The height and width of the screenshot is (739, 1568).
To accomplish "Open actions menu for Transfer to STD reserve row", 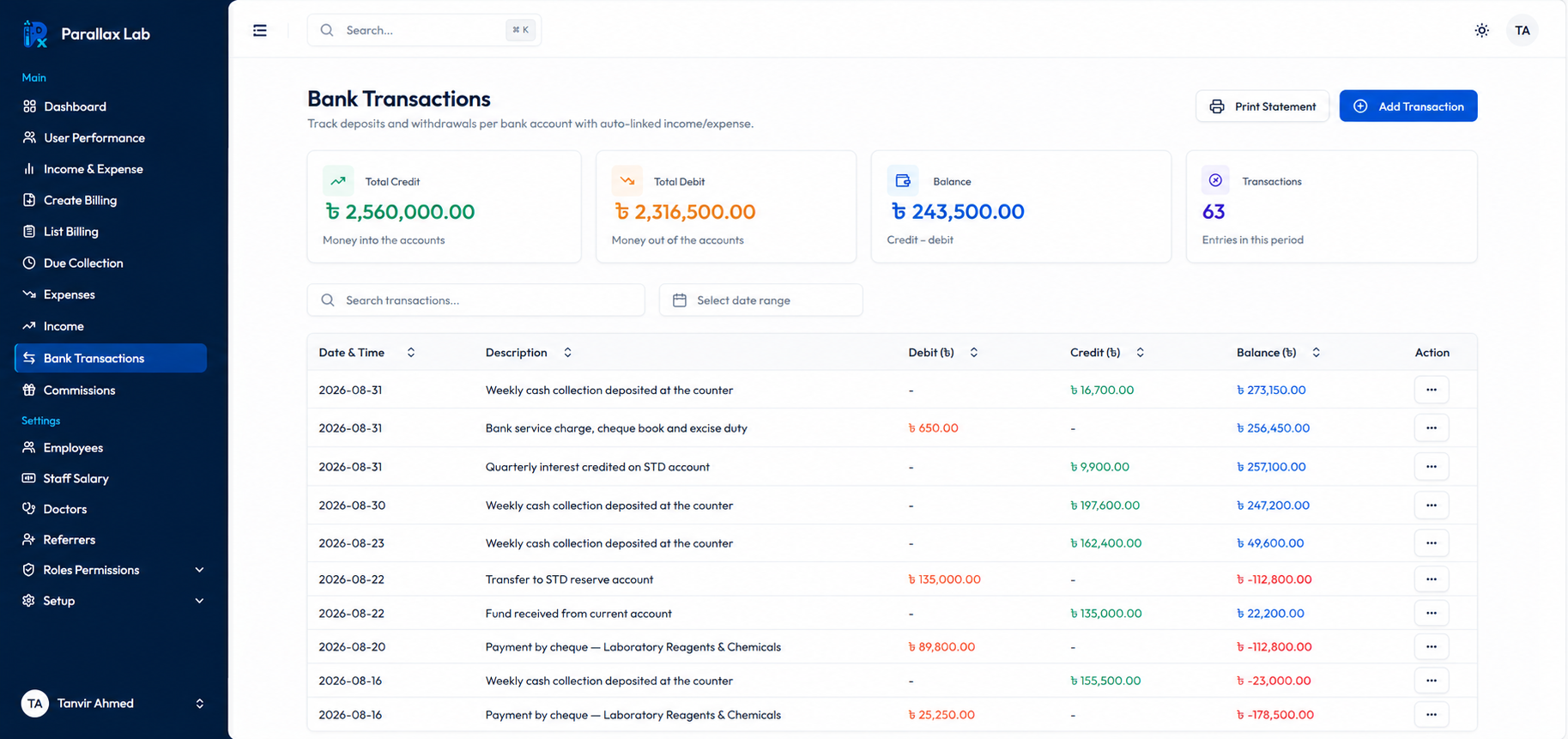I will coord(1431,579).
